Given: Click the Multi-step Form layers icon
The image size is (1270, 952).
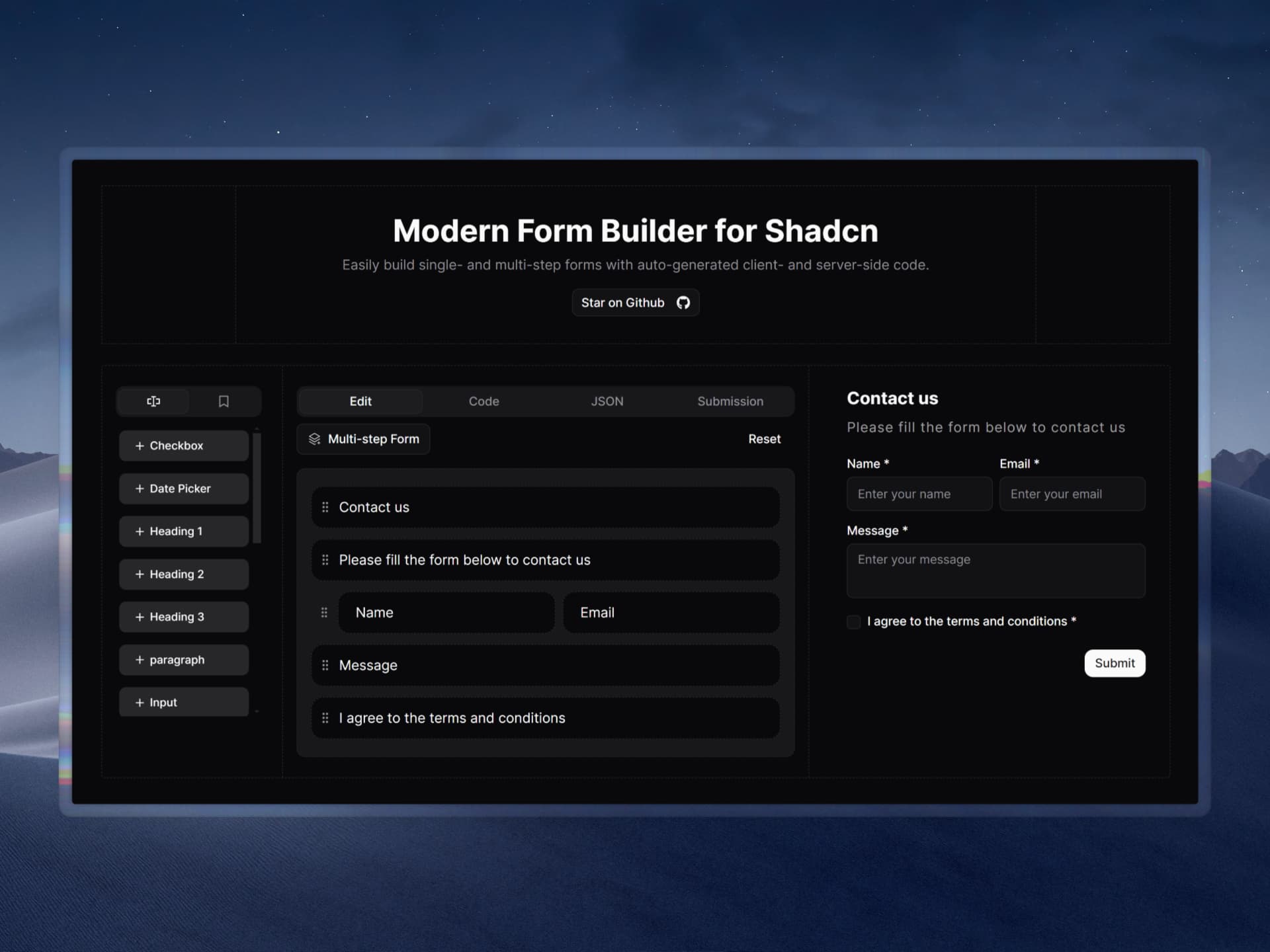Looking at the screenshot, I should pyautogui.click(x=315, y=438).
